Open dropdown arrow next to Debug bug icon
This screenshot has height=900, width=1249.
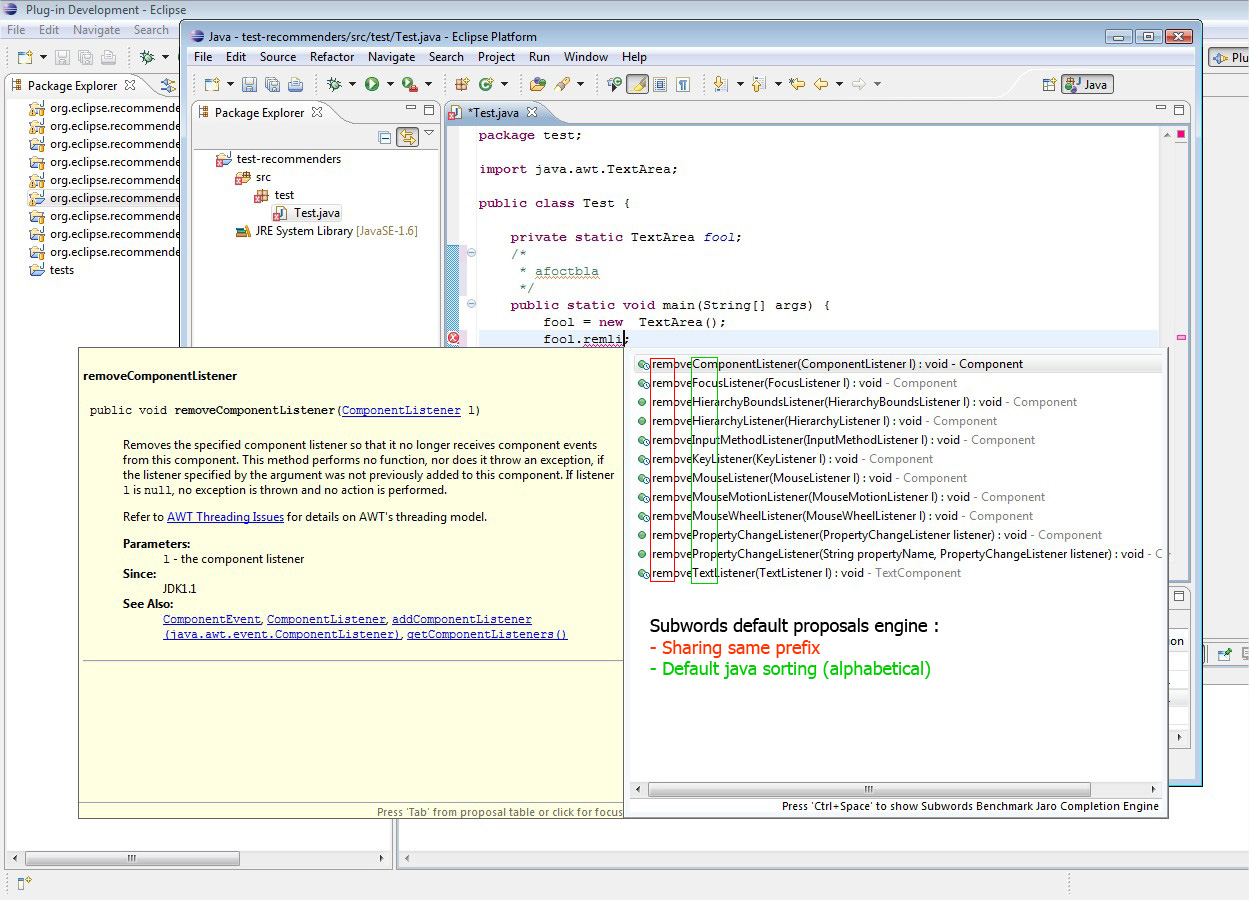pyautogui.click(x=352, y=84)
